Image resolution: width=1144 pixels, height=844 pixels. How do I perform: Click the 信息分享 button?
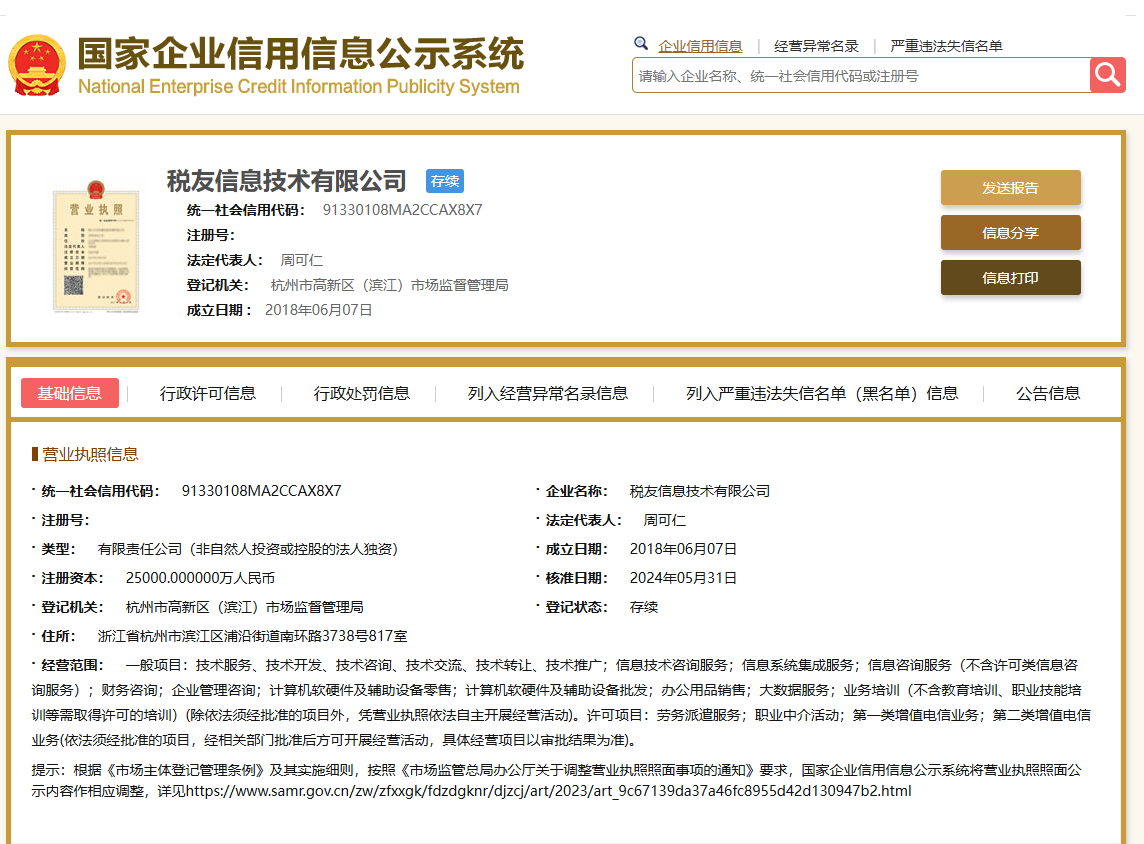coord(1010,233)
